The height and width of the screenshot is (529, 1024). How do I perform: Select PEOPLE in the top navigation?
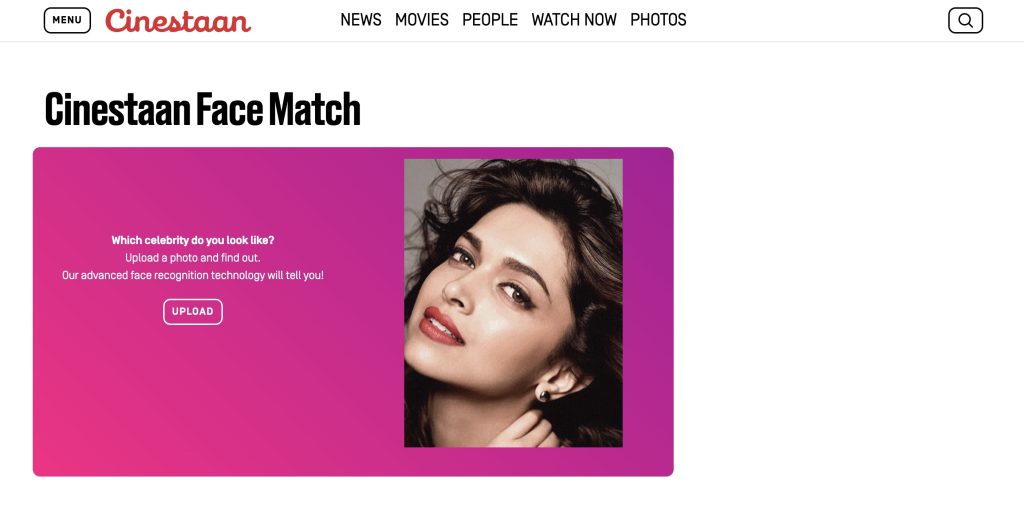point(490,20)
